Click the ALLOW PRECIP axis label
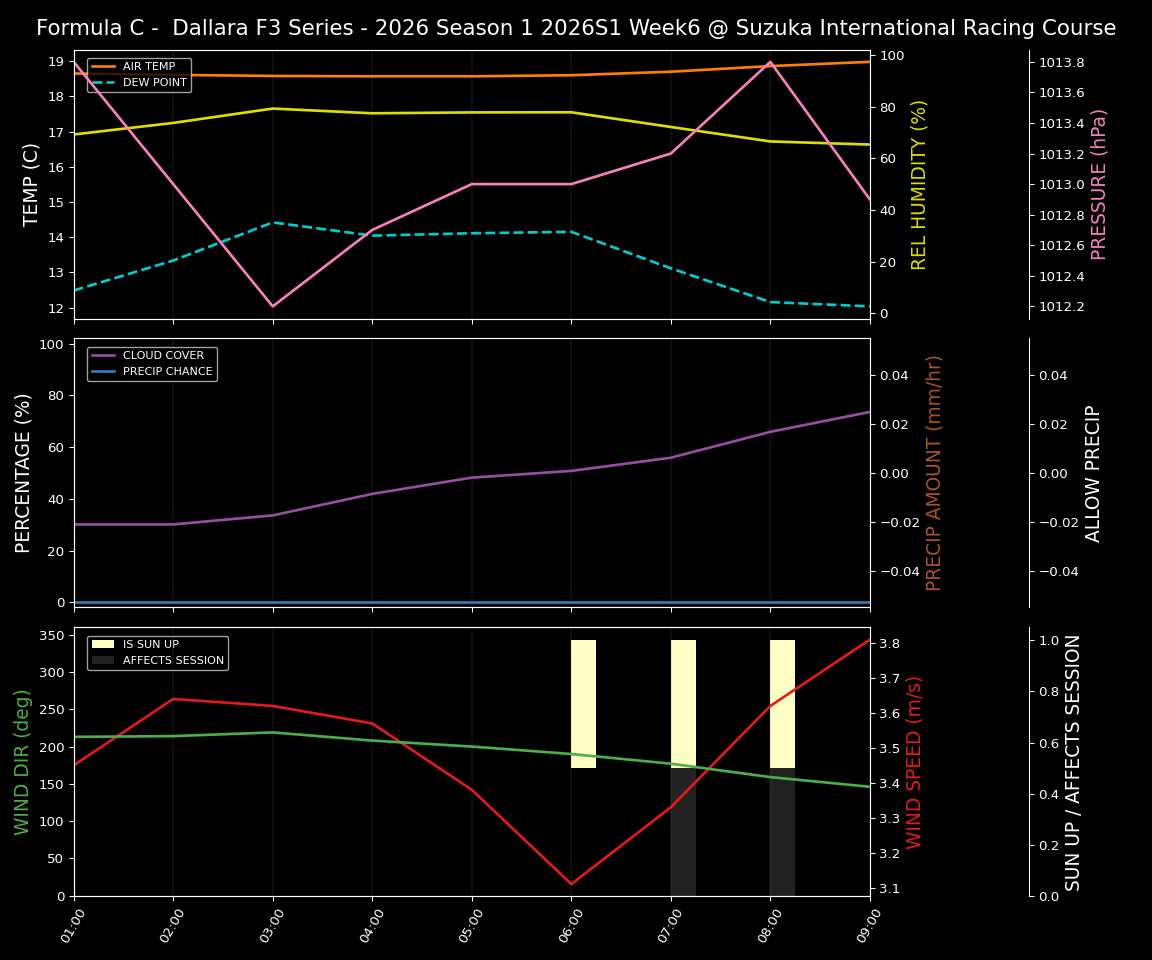Viewport: 1152px width, 960px height. [x=1095, y=472]
